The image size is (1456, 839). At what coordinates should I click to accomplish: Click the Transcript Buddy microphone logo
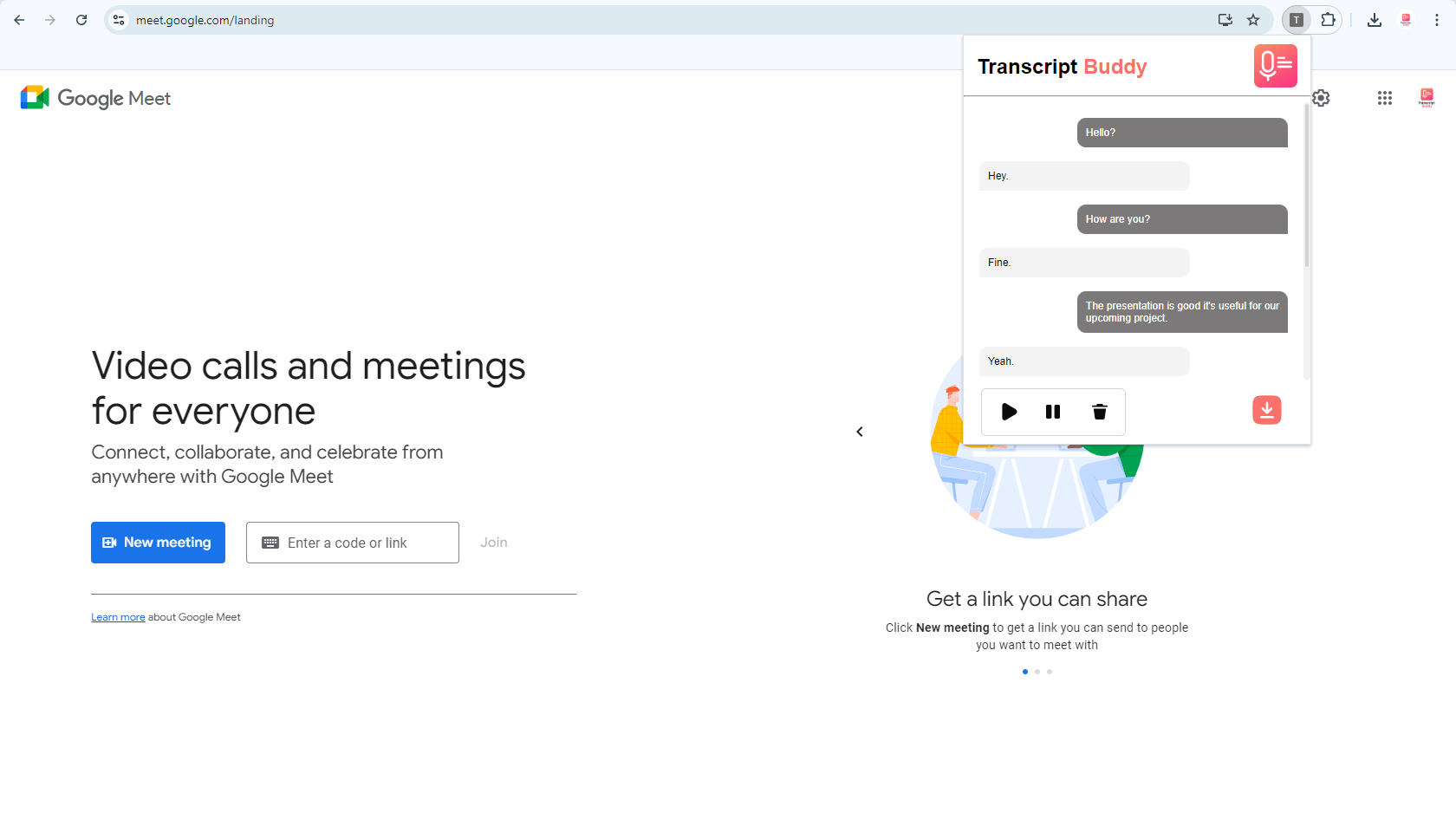coord(1275,66)
